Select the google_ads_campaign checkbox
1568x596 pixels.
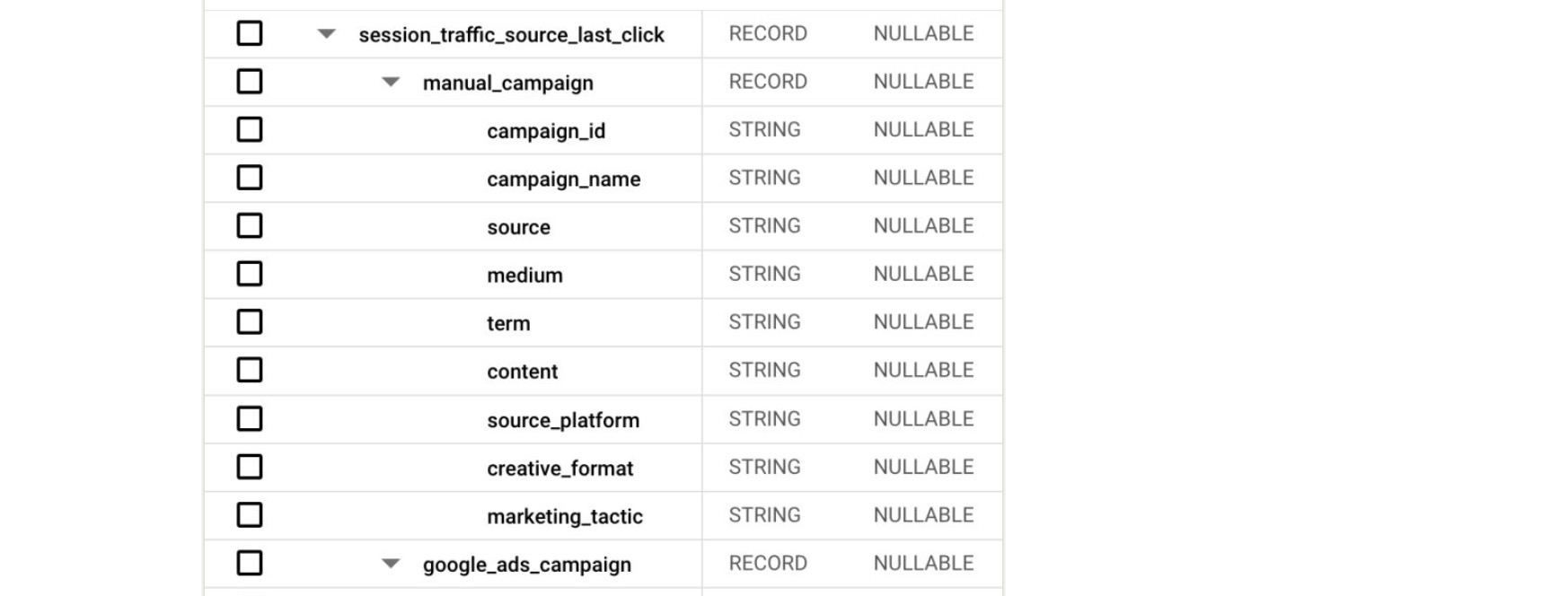tap(249, 564)
